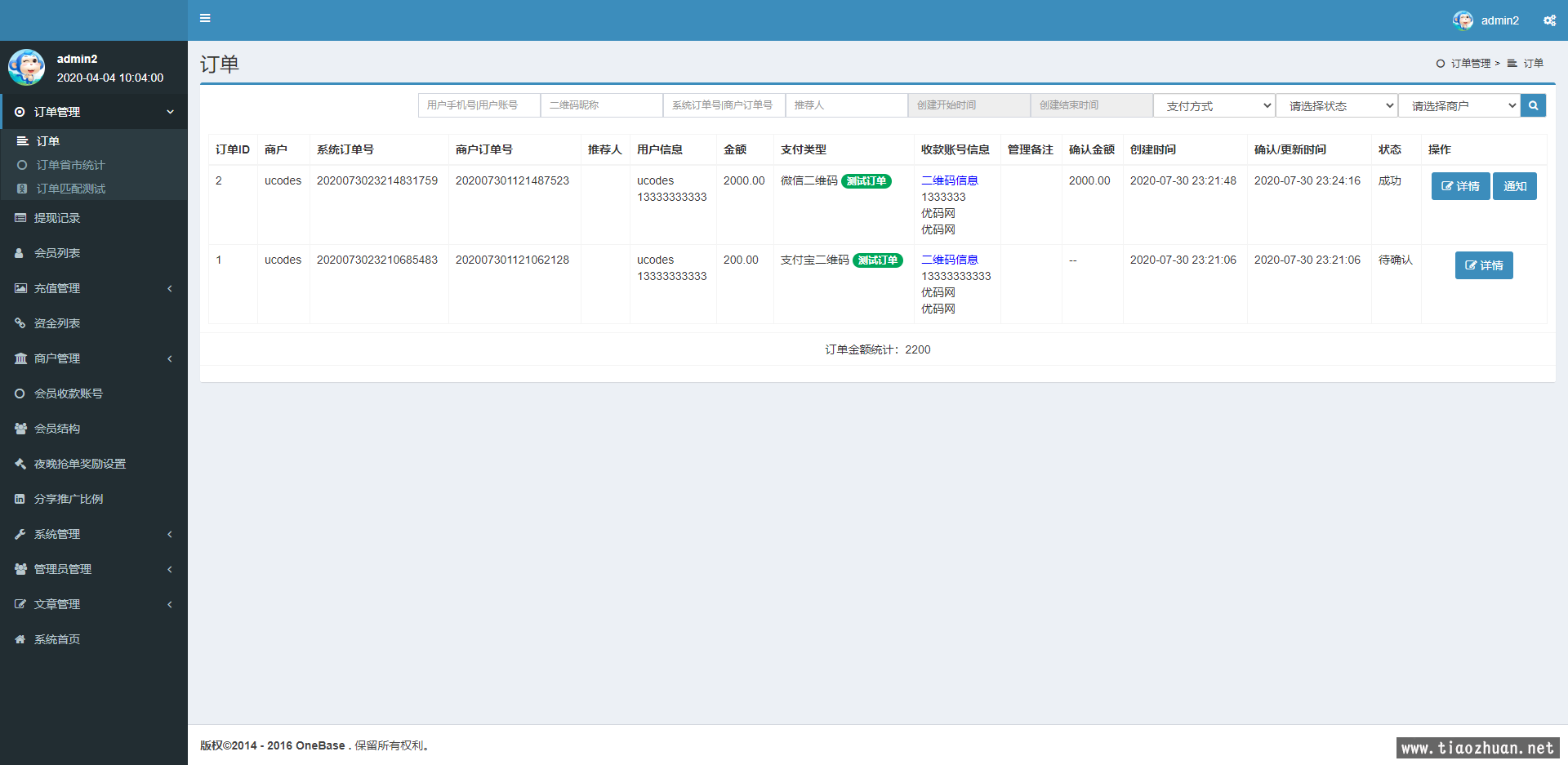1568x765 pixels.
Task: Click system order number 2020073023214831759
Action: [377, 180]
